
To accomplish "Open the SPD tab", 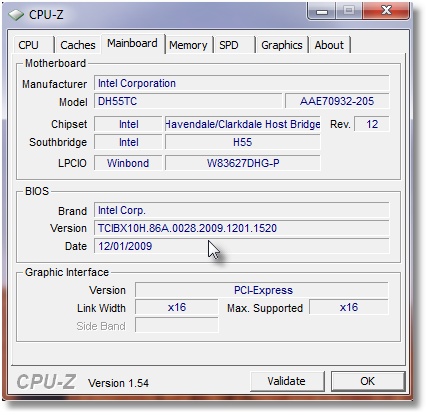I will [233, 45].
